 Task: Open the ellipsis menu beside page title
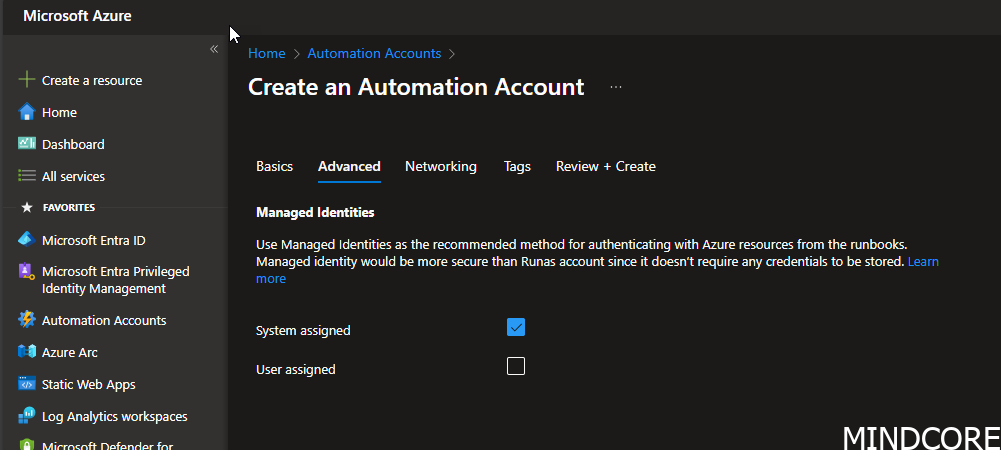click(x=616, y=87)
